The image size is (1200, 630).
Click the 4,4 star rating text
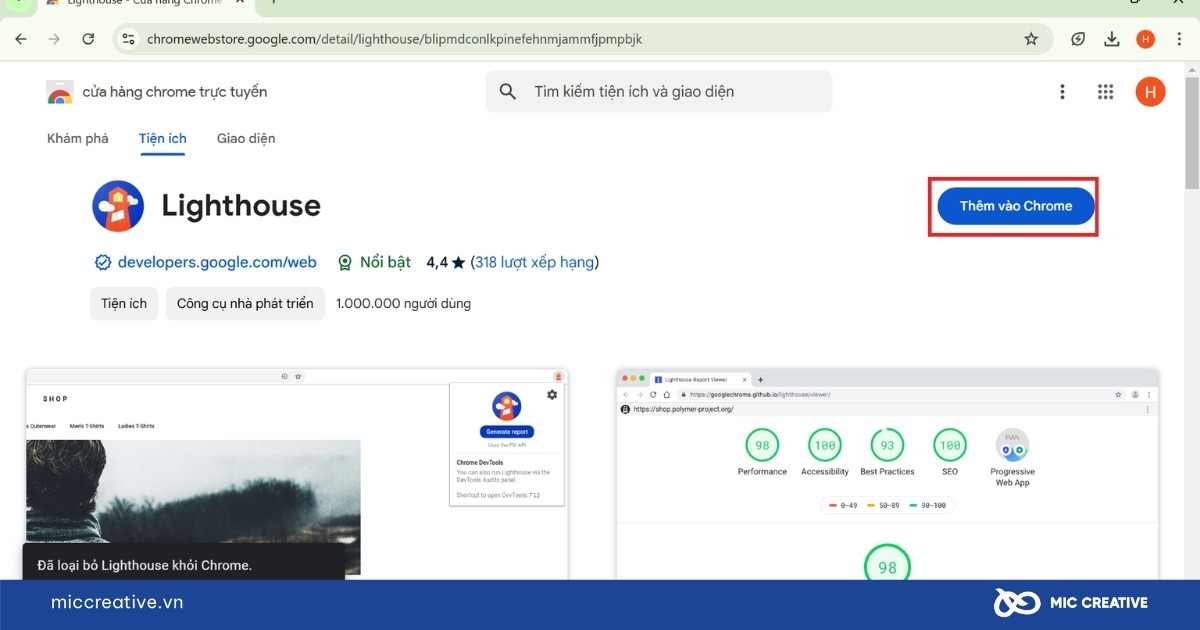[x=446, y=262]
